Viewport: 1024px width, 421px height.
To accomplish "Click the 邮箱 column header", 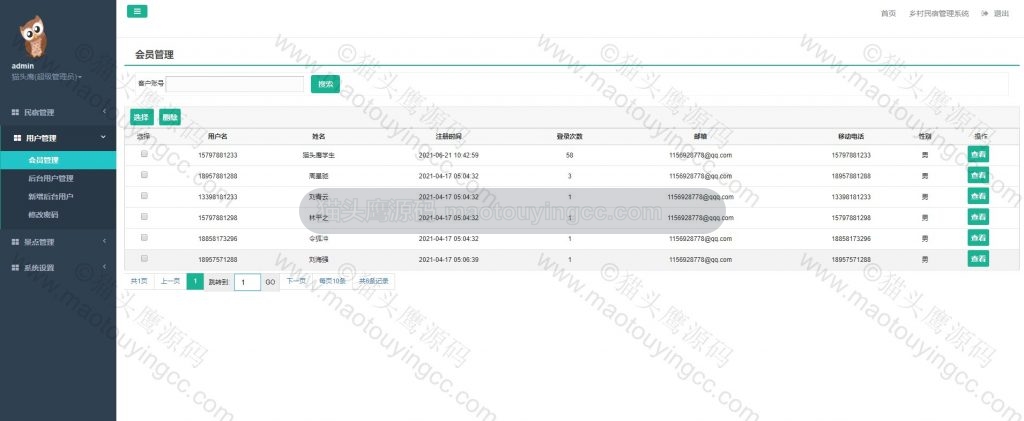I will tap(700, 136).
